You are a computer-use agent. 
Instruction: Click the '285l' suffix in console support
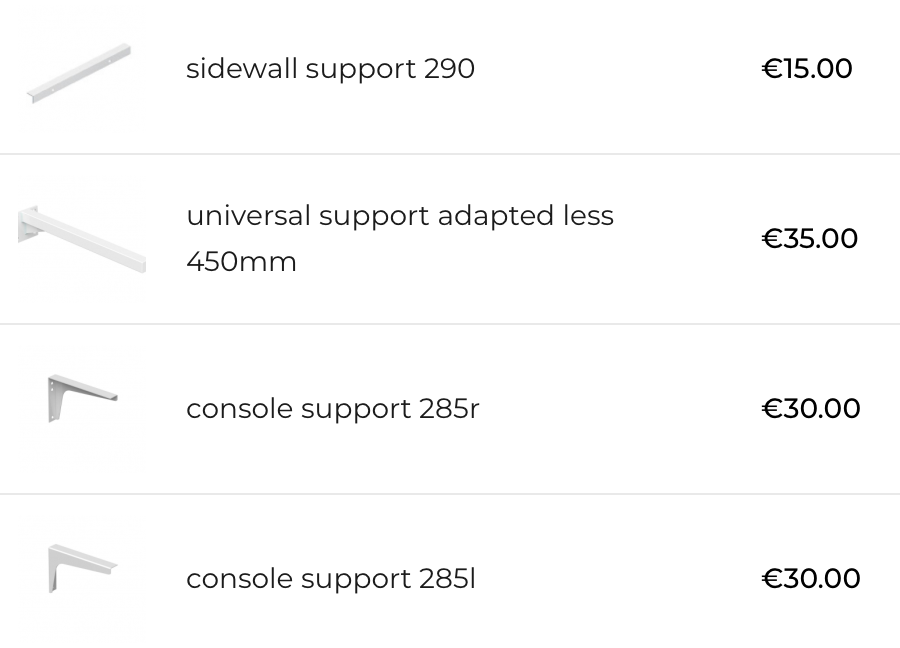tap(447, 579)
